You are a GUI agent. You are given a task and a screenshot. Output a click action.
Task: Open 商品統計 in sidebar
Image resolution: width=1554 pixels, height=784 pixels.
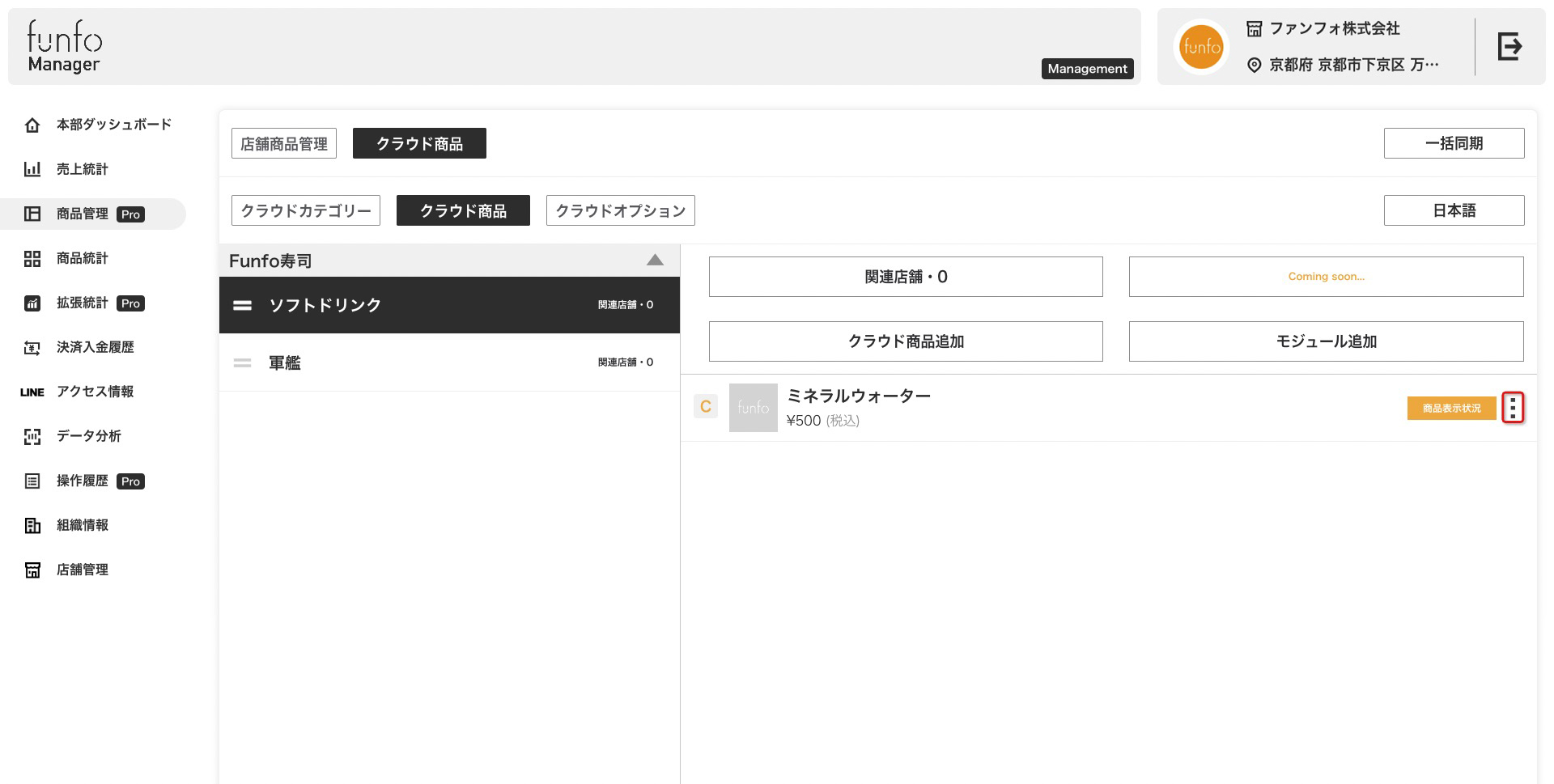(83, 258)
